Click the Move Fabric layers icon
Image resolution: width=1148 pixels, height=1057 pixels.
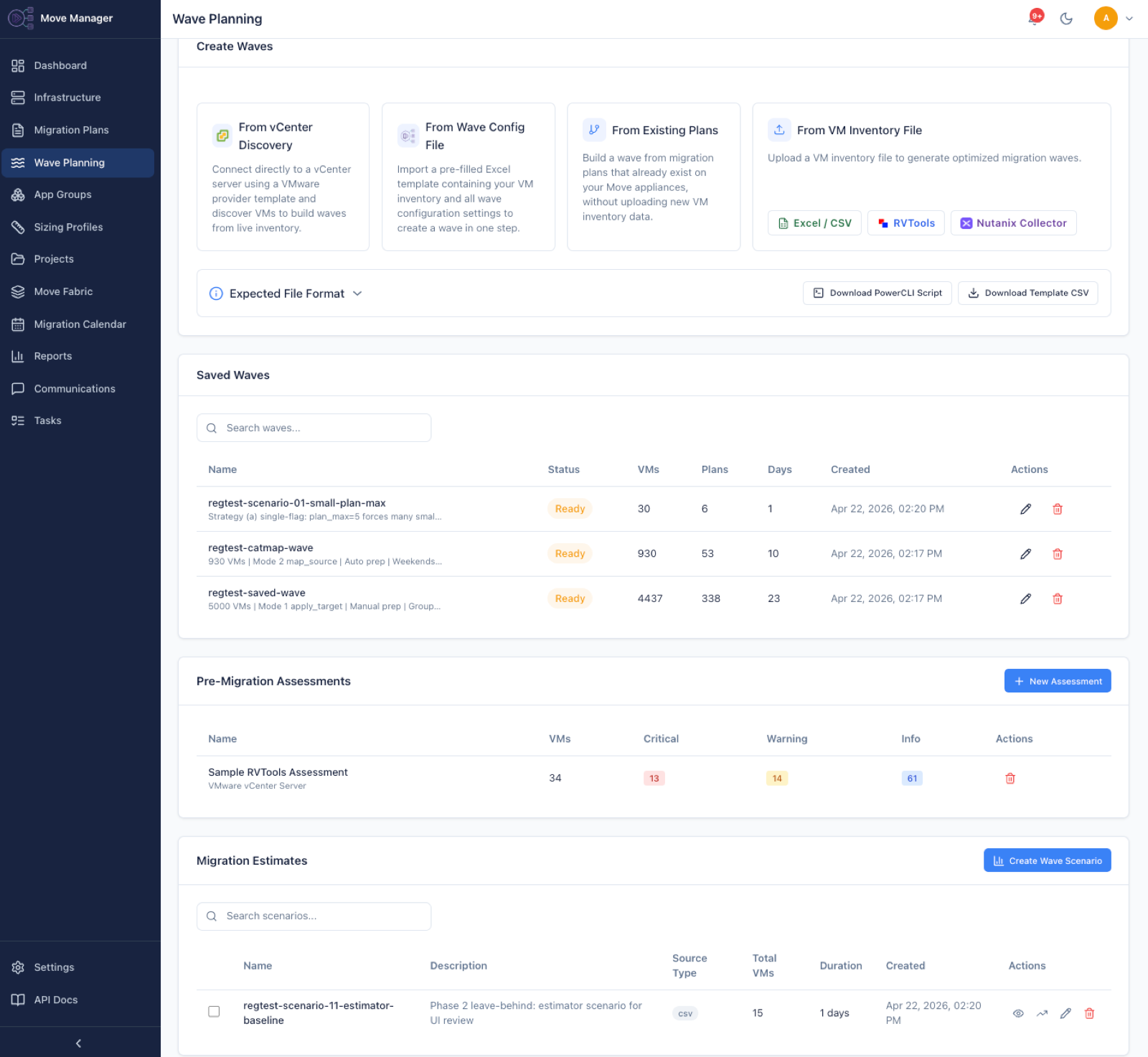18,291
